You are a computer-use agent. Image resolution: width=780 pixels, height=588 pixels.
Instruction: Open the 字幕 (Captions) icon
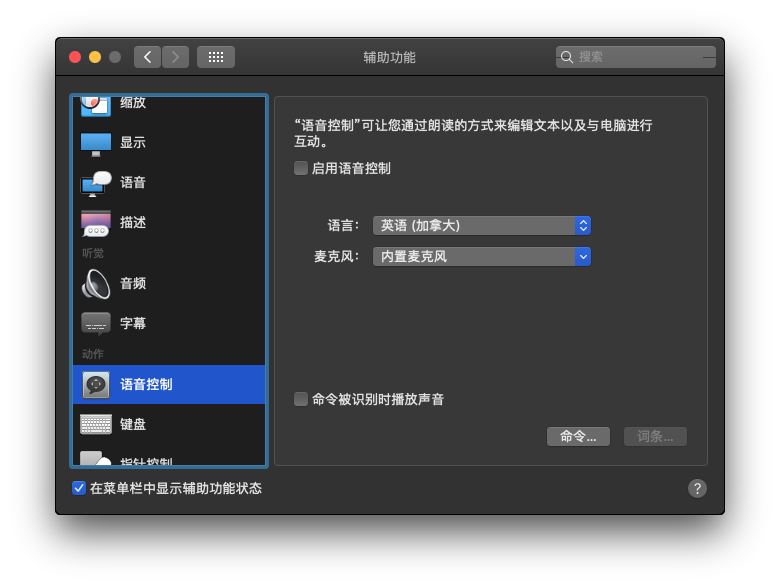tap(96, 324)
